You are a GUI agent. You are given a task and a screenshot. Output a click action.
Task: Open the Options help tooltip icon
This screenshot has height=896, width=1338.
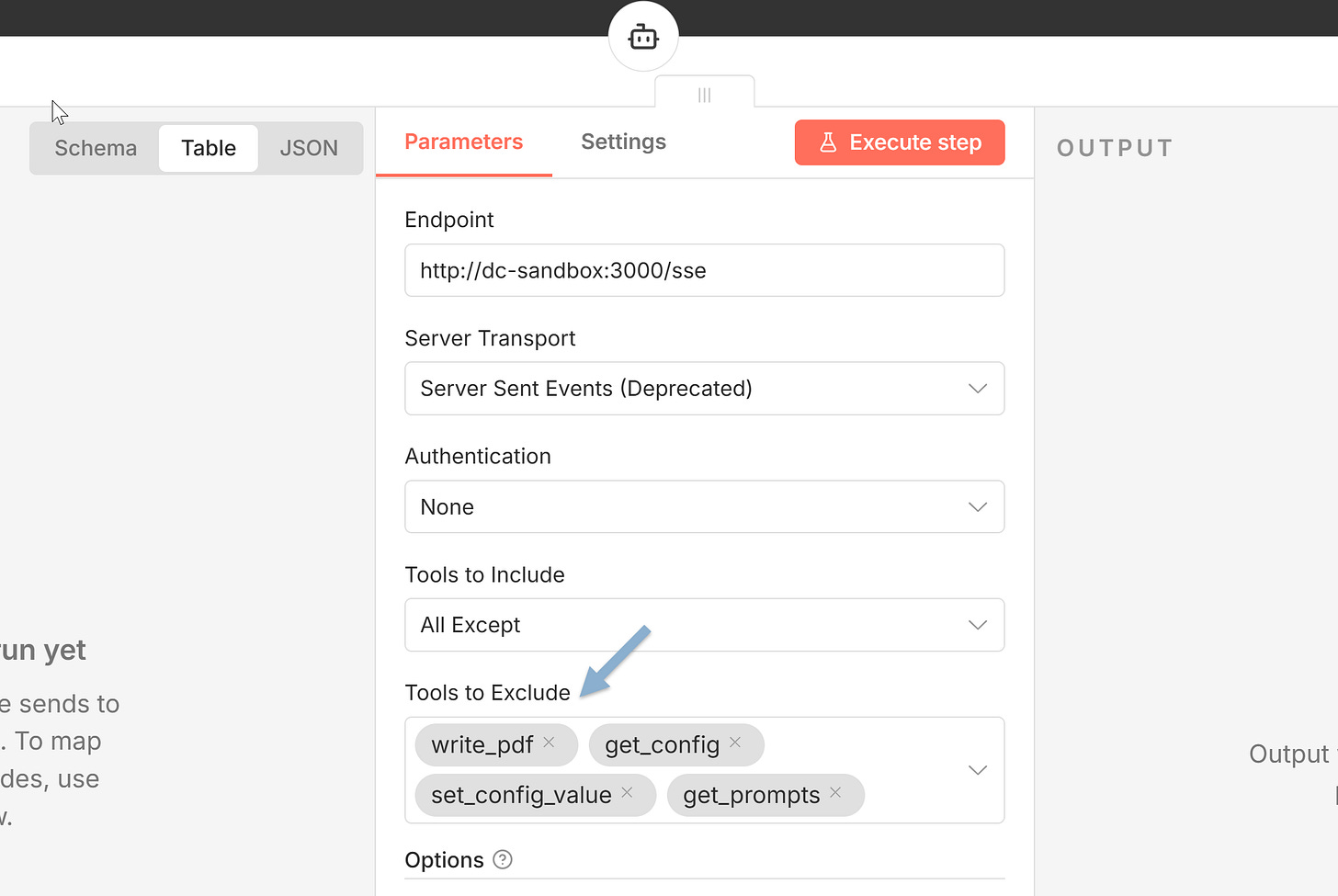pos(502,859)
